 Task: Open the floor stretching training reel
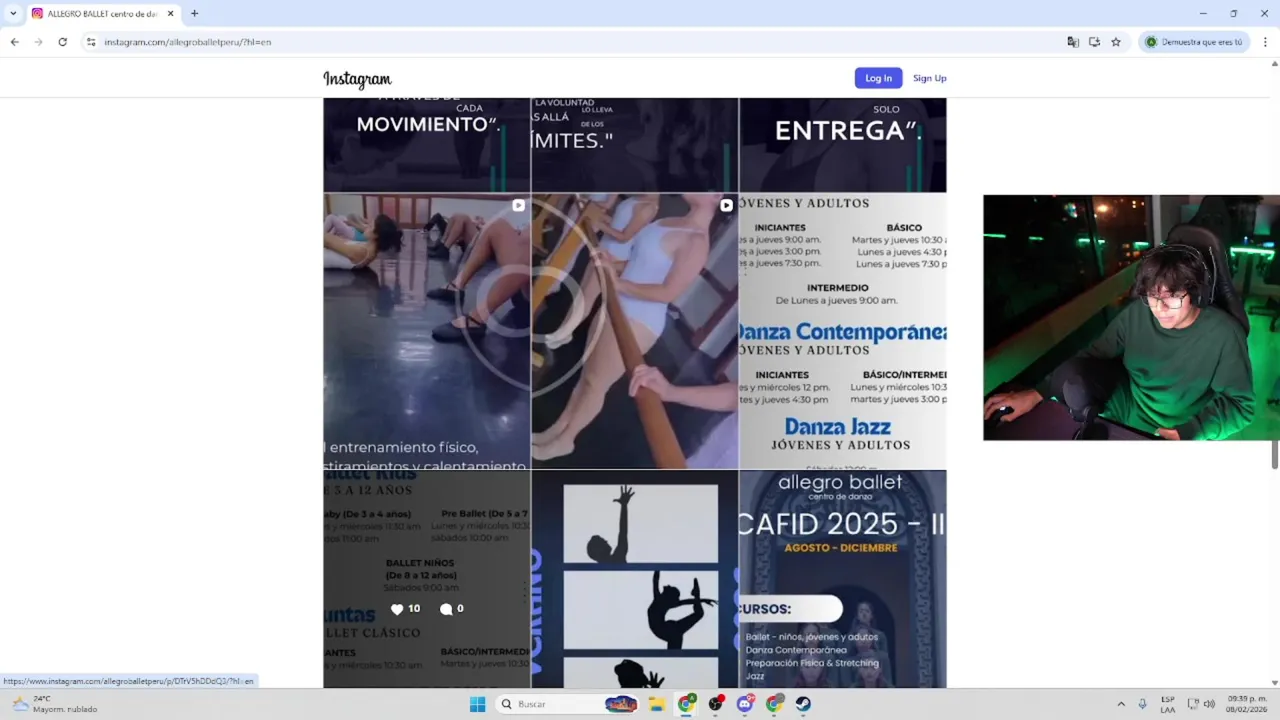[x=427, y=331]
